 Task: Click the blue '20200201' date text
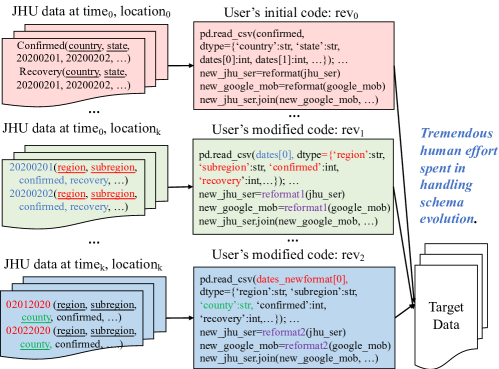tap(31, 167)
